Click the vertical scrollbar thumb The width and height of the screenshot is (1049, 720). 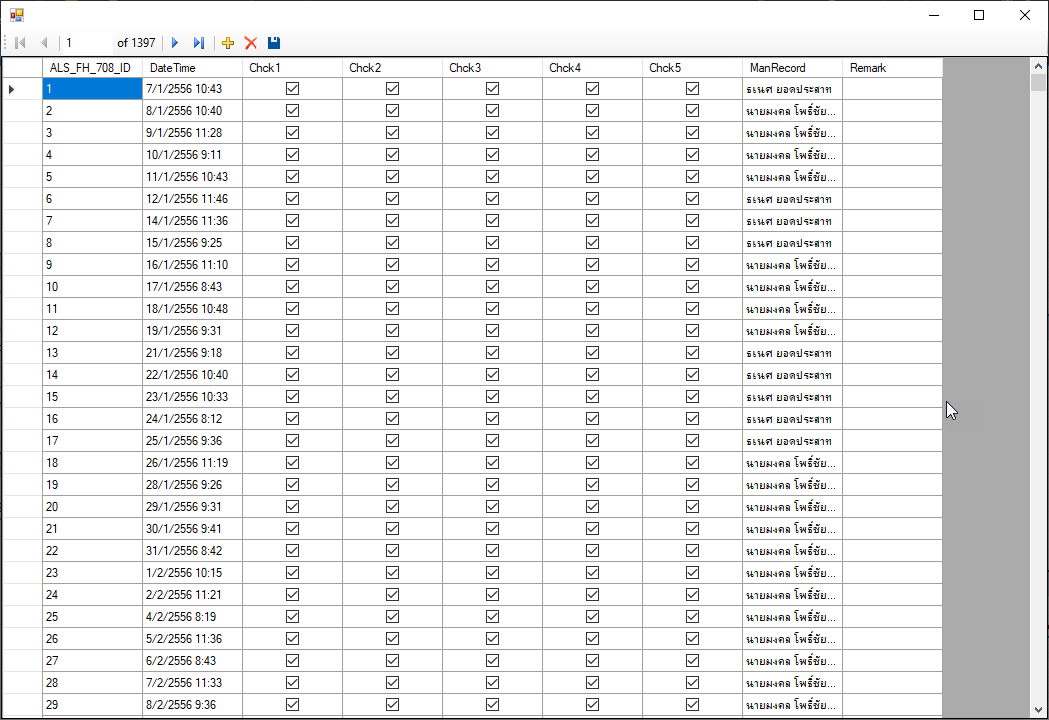(1038, 82)
